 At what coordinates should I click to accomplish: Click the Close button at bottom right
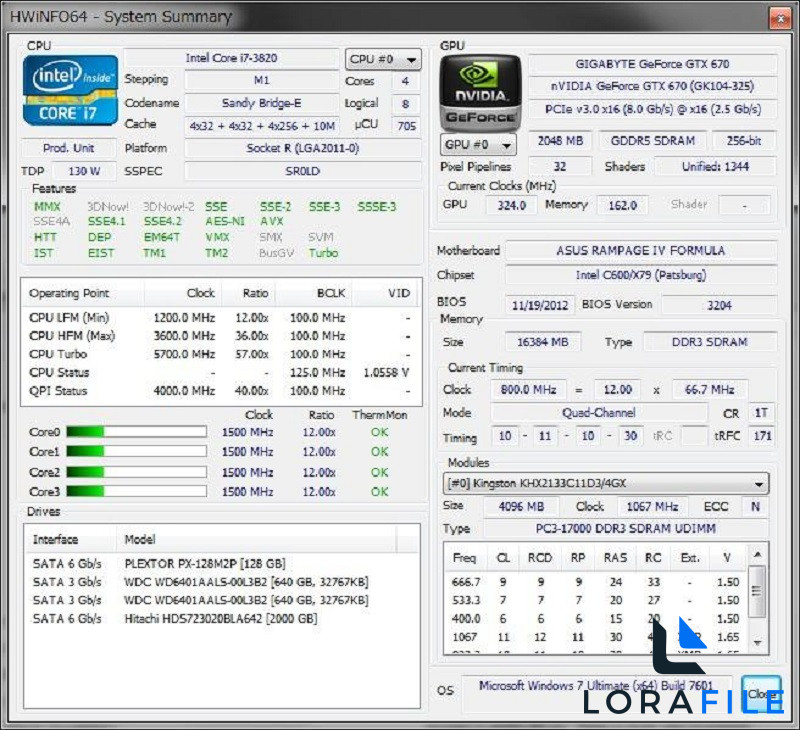[x=761, y=694]
